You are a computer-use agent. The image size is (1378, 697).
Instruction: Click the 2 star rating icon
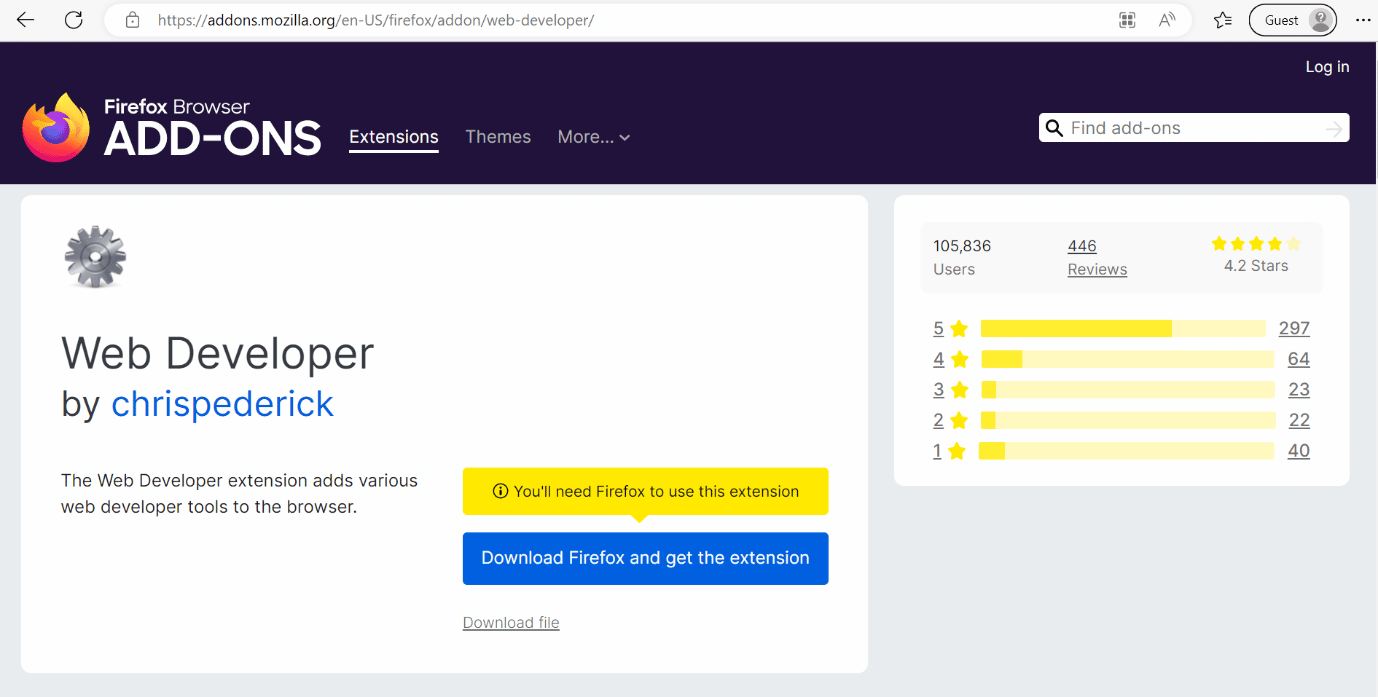tap(960, 420)
